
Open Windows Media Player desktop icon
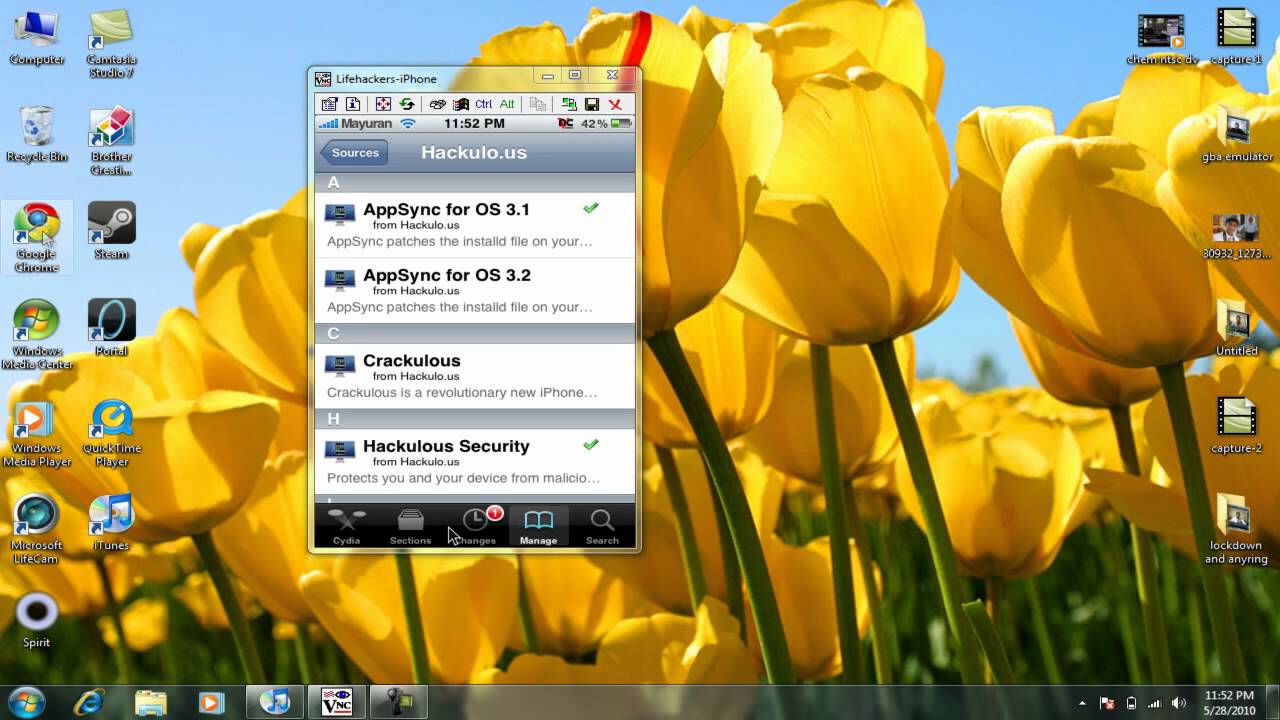[x=37, y=433]
